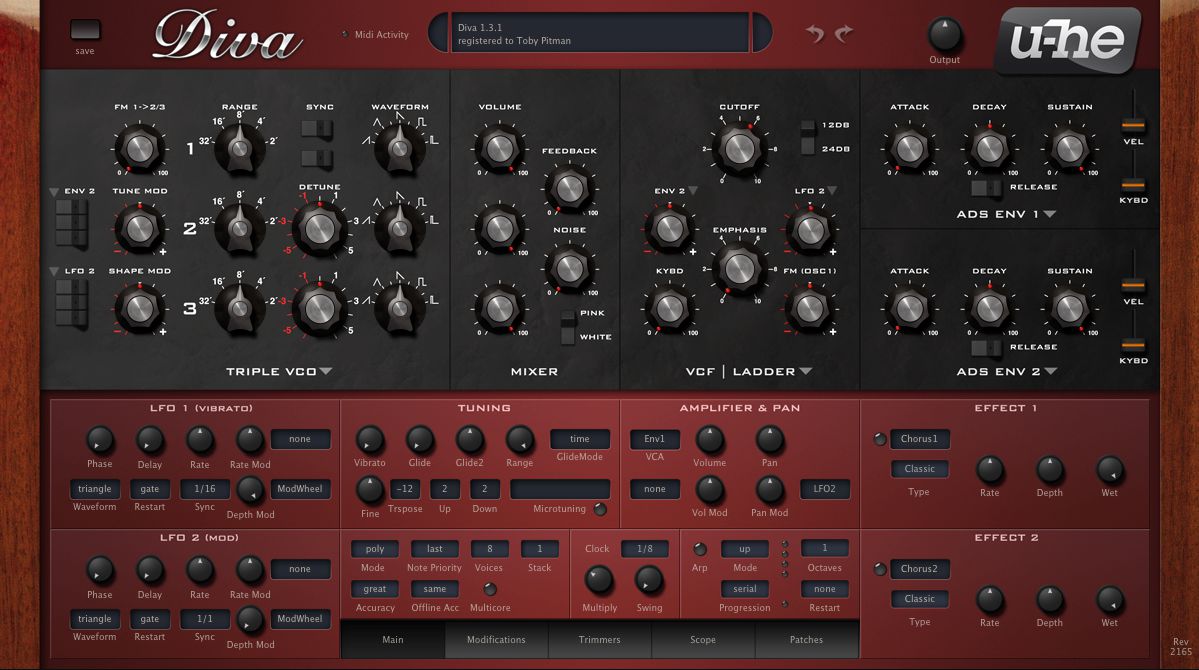The image size is (1199, 670).
Task: Open the GlideMode time selector
Action: 580,439
